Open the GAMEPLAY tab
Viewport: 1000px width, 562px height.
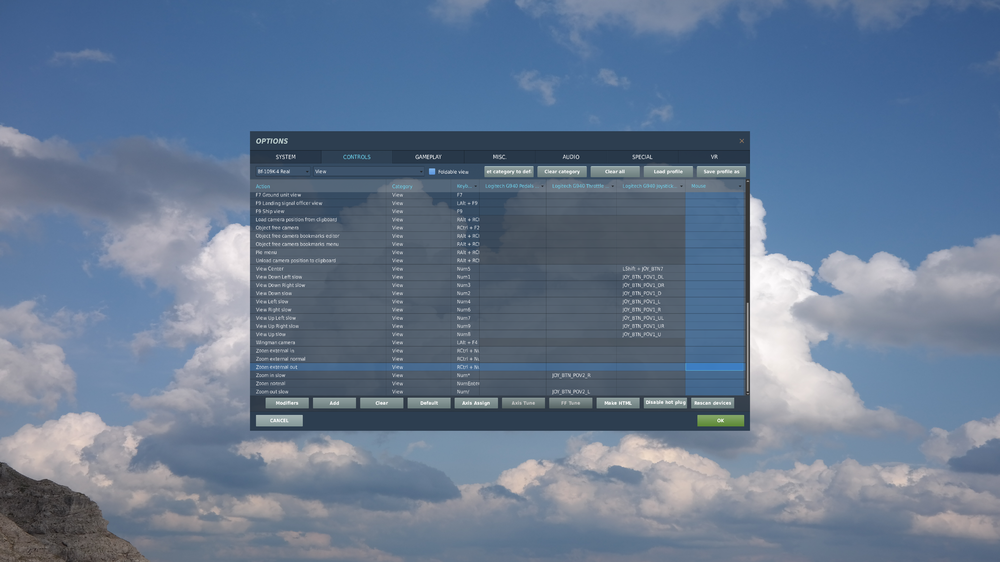(428, 157)
